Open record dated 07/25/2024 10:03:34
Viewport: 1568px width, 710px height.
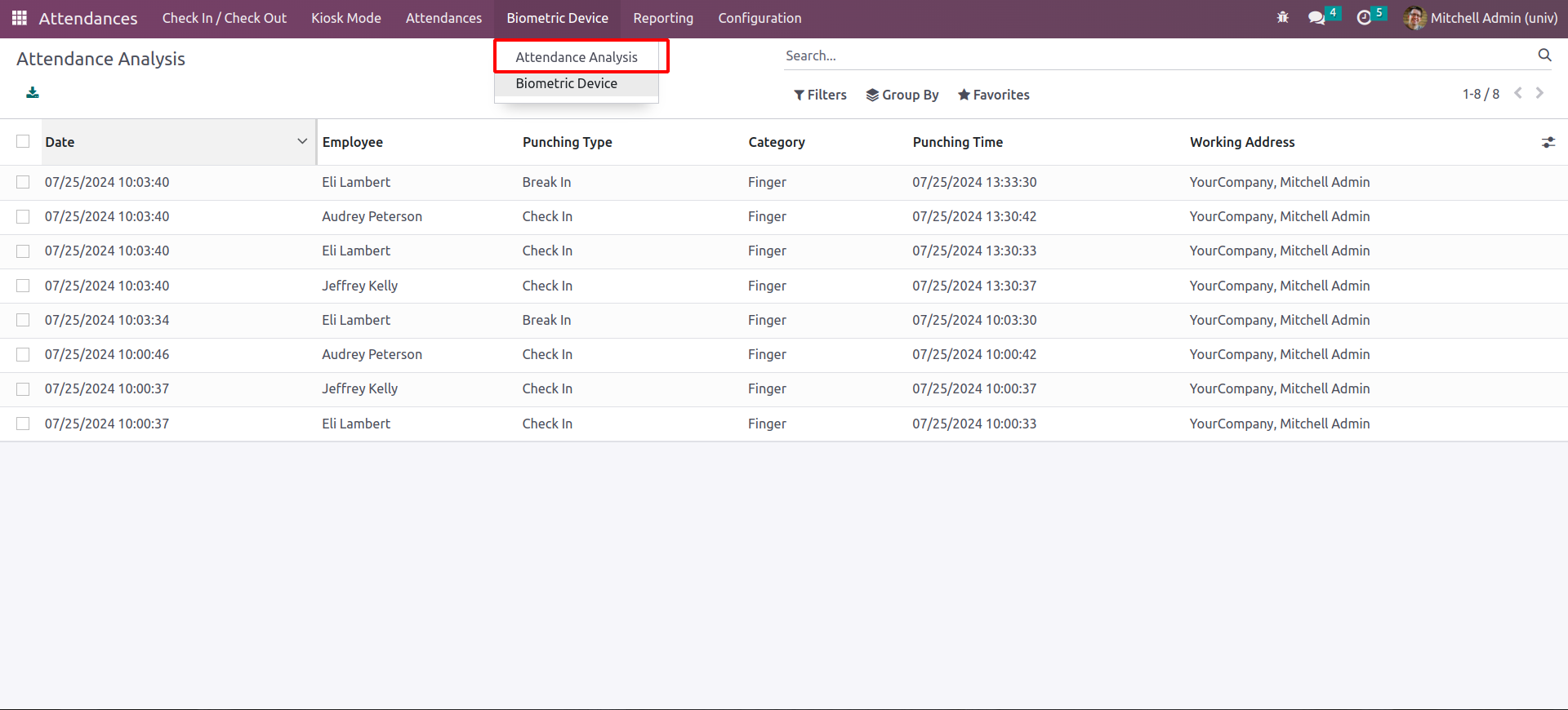point(107,320)
